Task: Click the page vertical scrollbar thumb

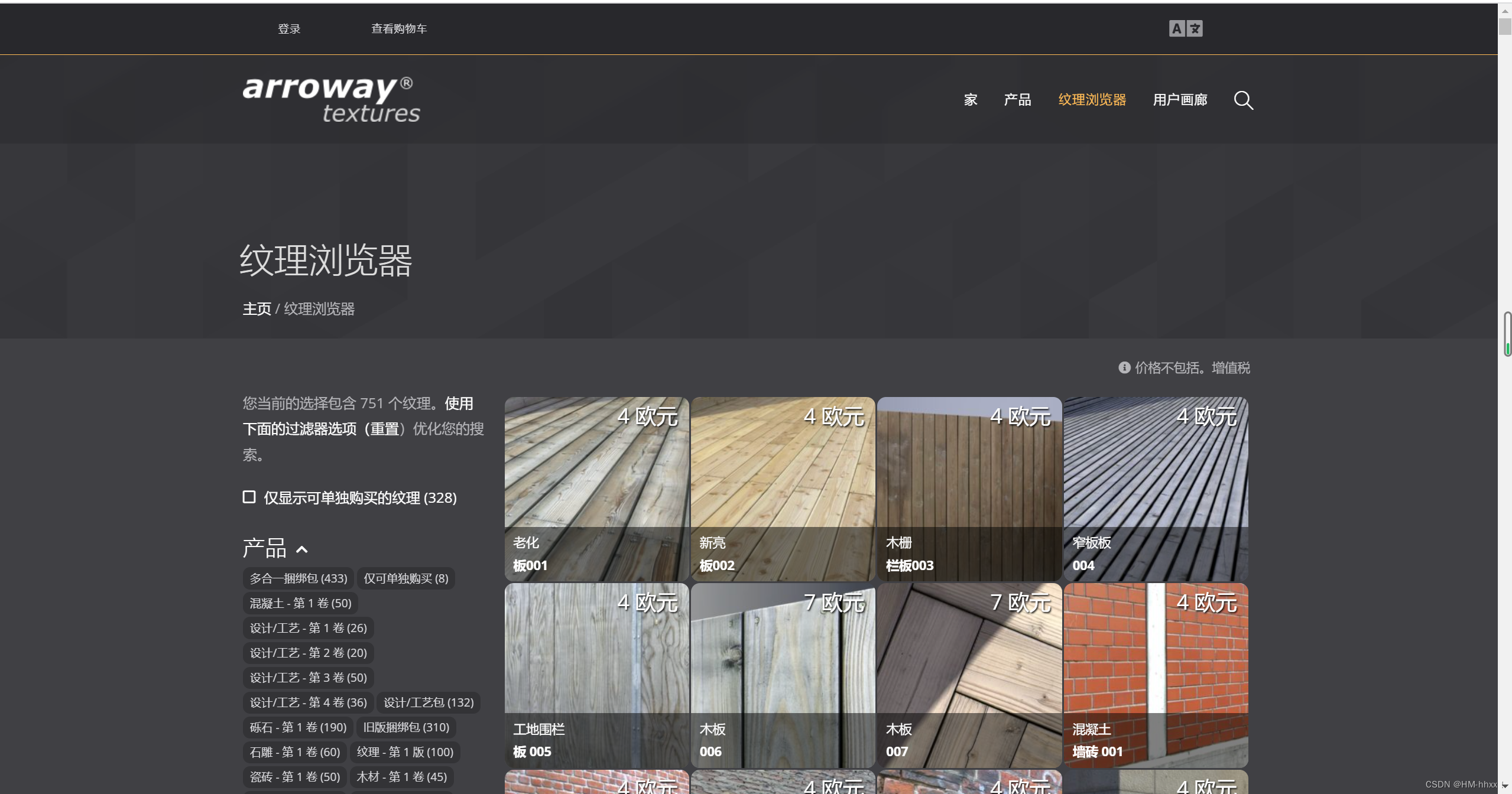Action: pos(1505,26)
